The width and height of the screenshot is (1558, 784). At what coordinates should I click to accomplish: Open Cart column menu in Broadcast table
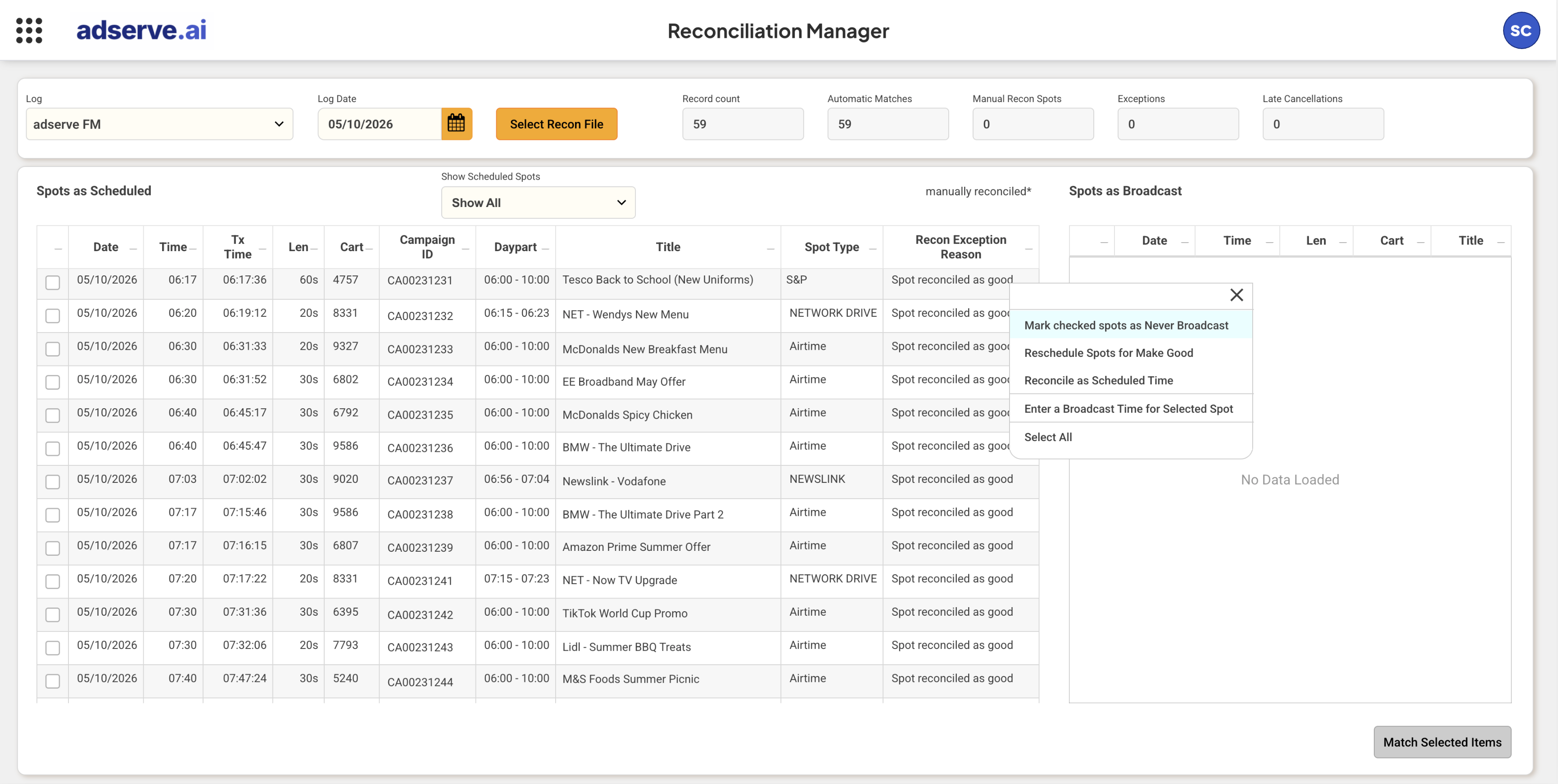pyautogui.click(x=1421, y=243)
